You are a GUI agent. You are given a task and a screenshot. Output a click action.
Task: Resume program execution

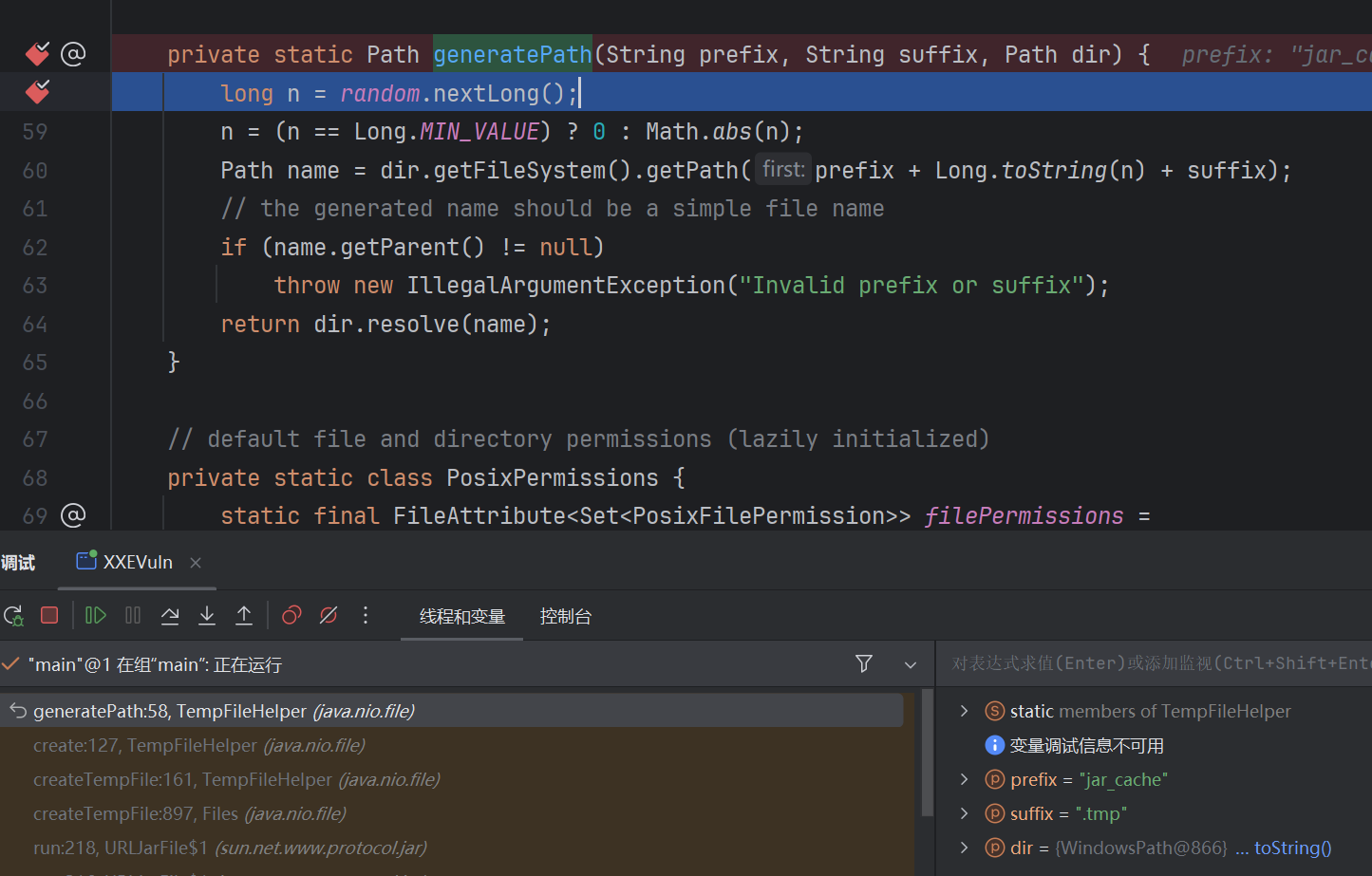96,616
